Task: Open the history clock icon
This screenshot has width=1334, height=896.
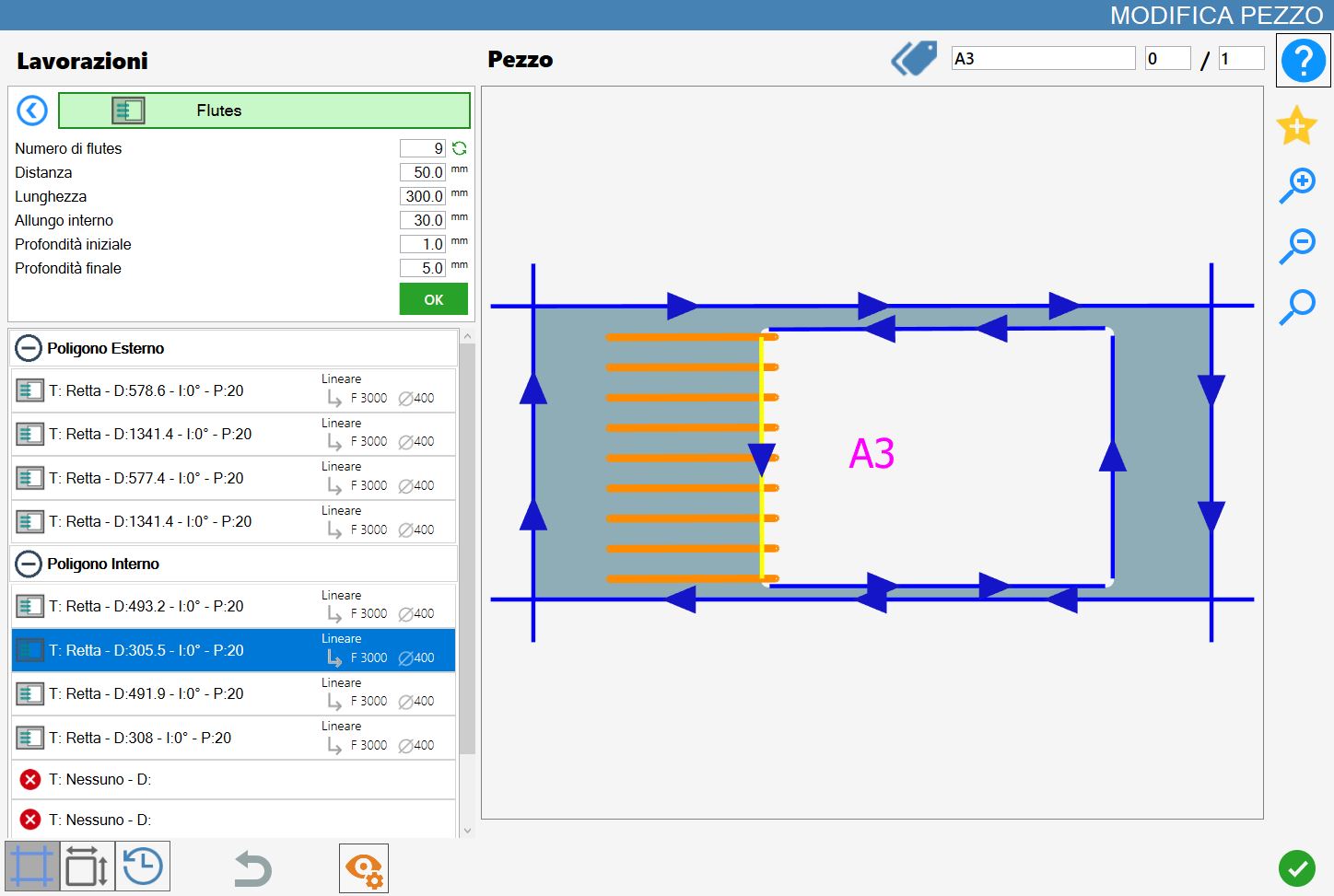Action: tap(143, 867)
